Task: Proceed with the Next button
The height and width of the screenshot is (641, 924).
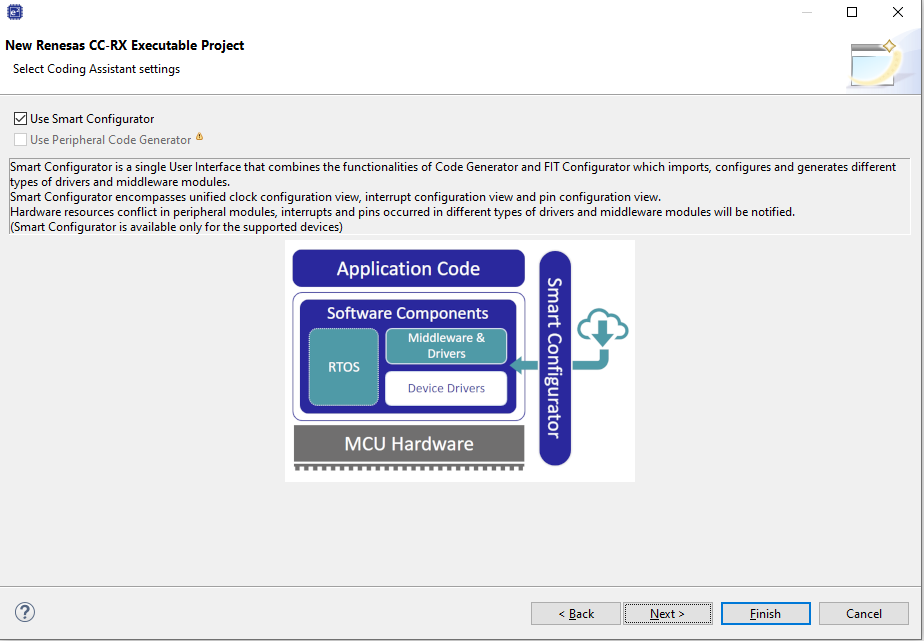Action: pyautogui.click(x=668, y=613)
